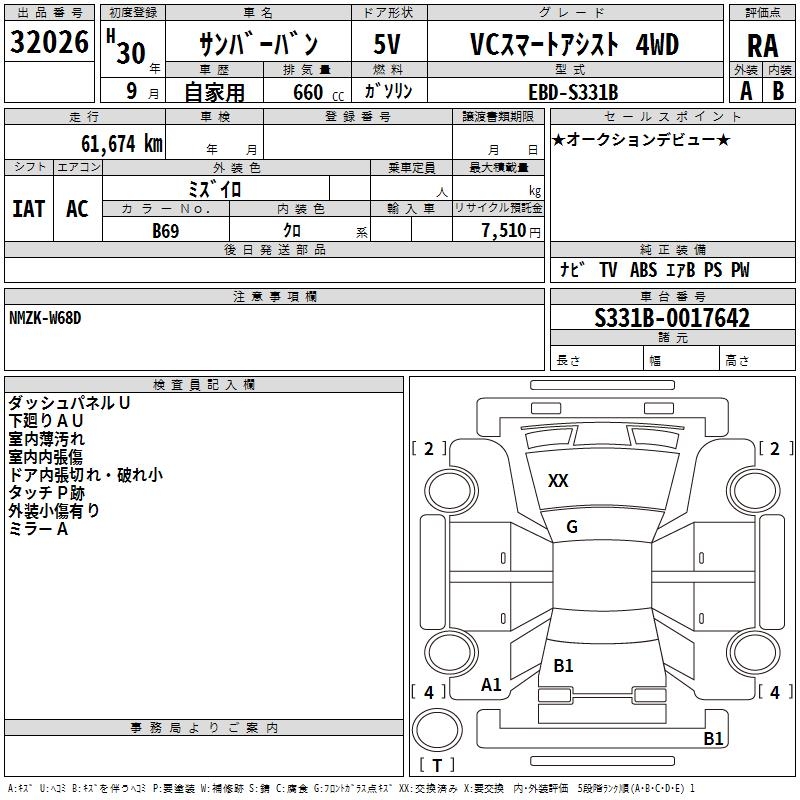Click the IAT shift type cell
800x800 pixels.
28,208
